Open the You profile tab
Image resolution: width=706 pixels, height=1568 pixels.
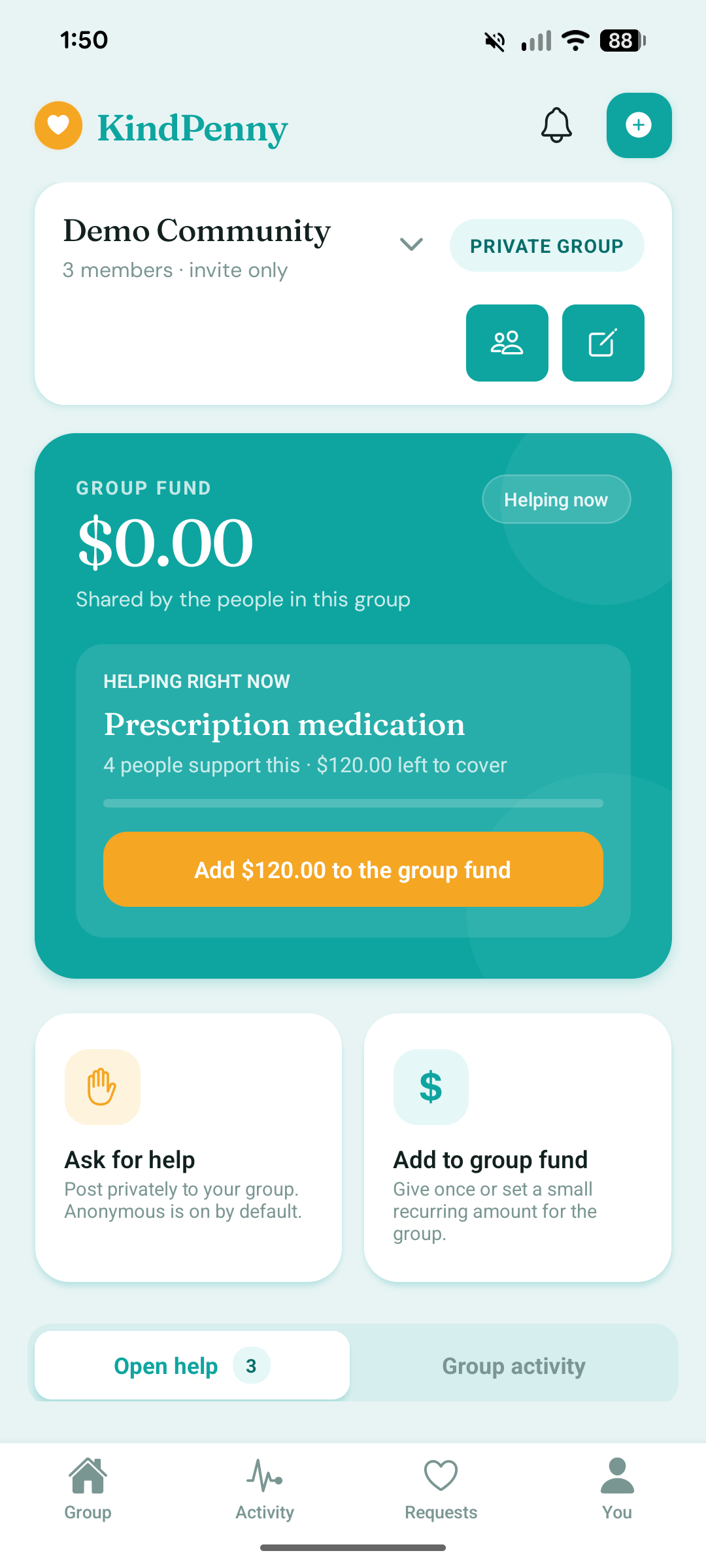coord(616,1490)
